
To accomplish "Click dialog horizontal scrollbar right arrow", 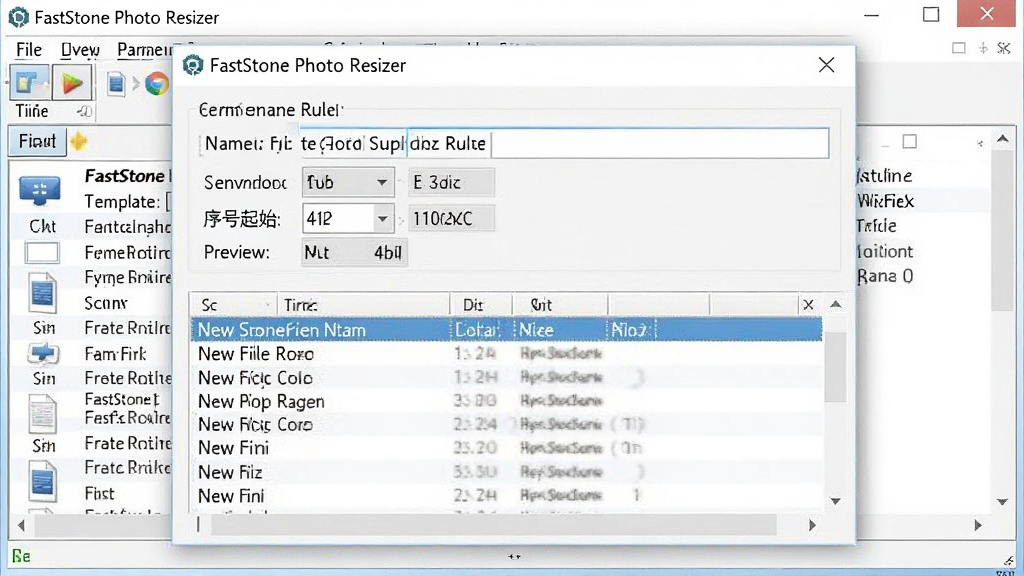I will 812,525.
